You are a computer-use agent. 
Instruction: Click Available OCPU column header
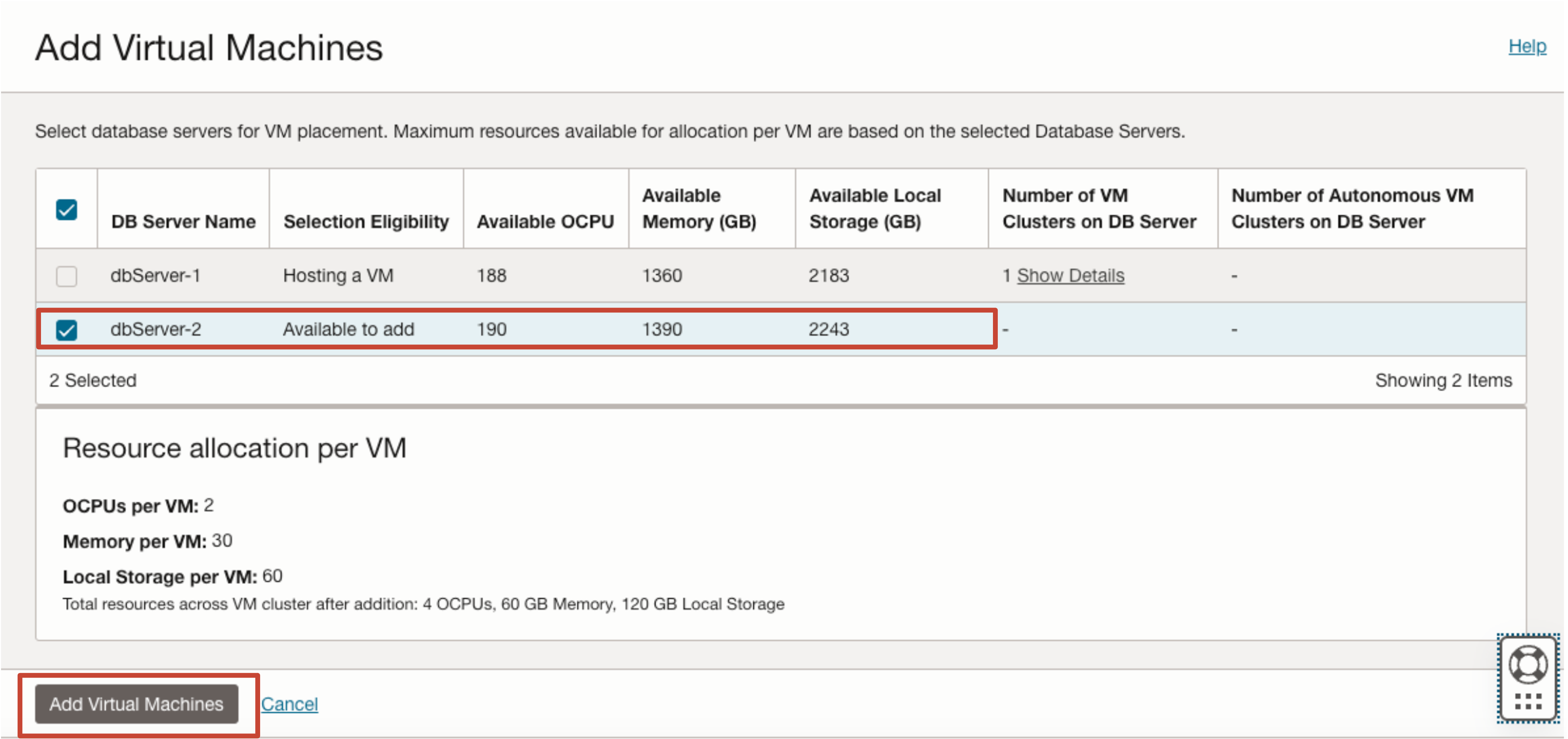(545, 222)
